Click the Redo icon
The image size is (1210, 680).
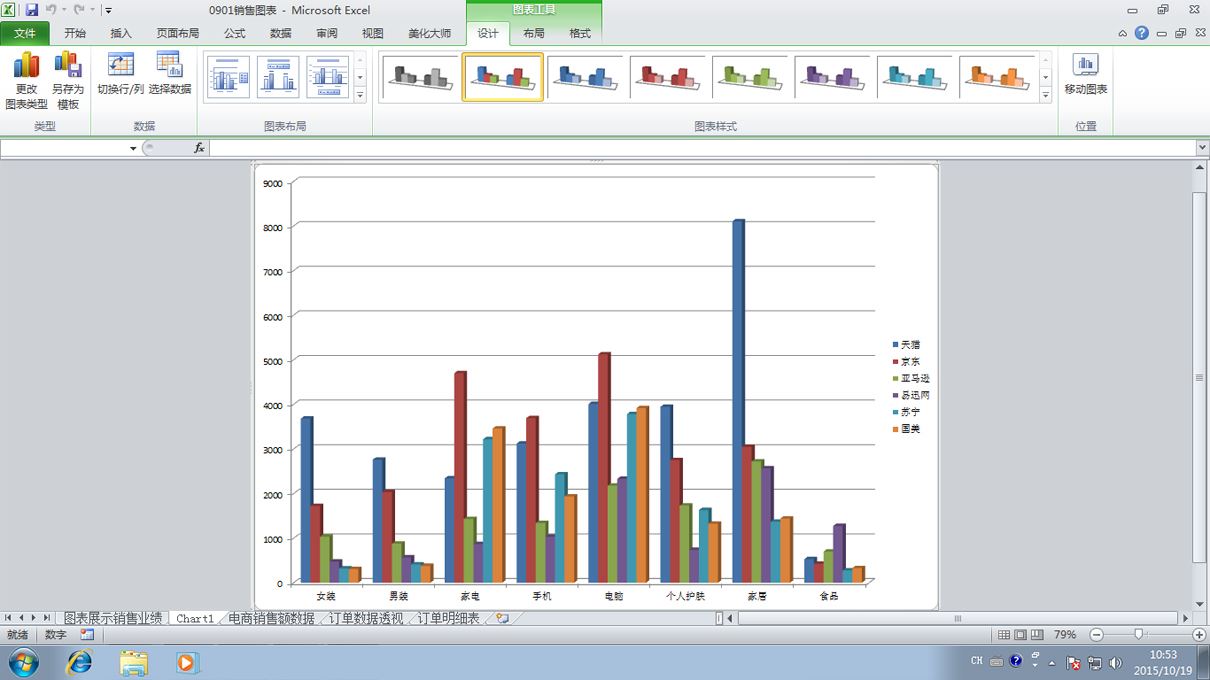(80, 10)
